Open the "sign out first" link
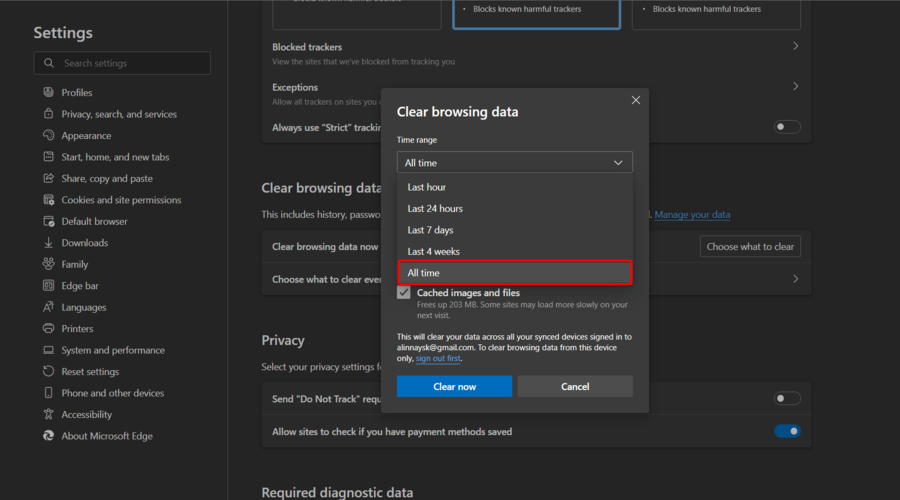 (x=438, y=358)
